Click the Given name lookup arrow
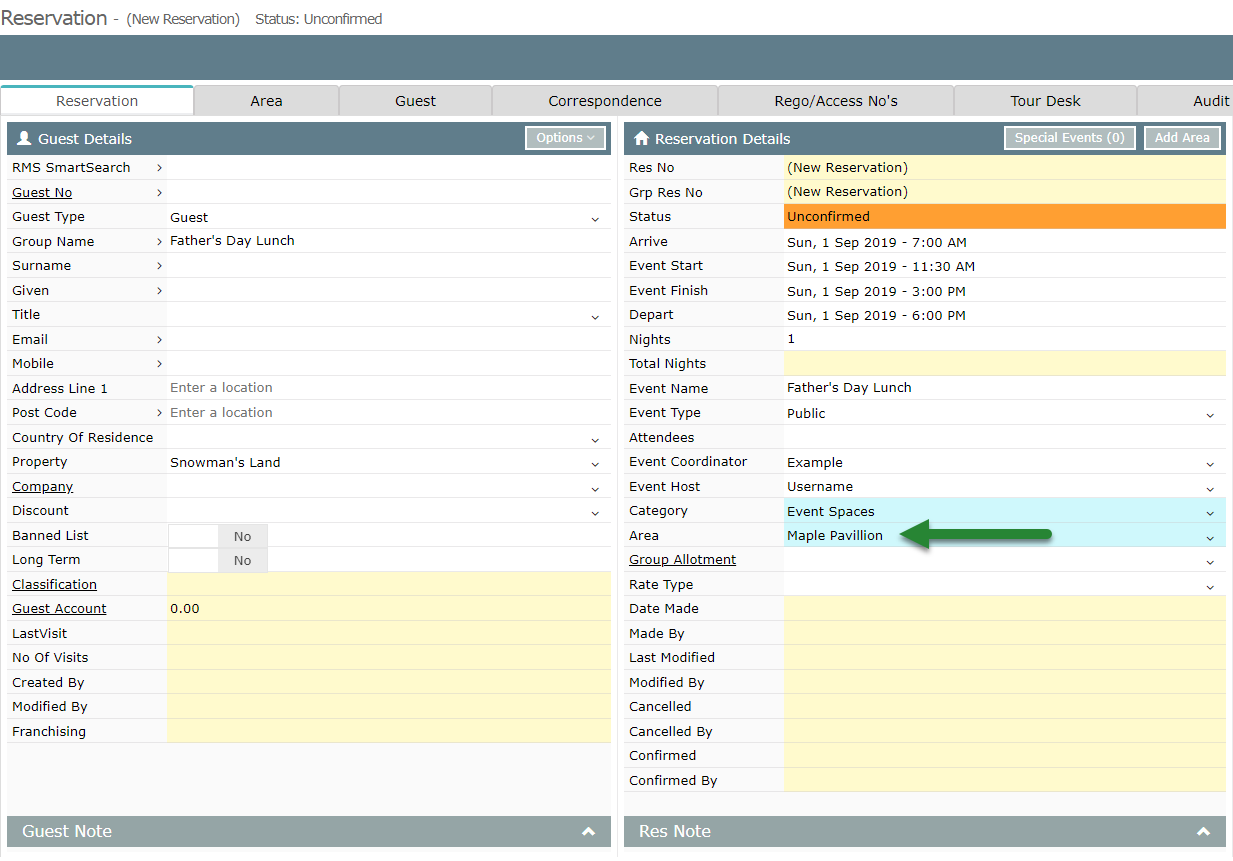Screen dimensions: 1233x861 pos(159,291)
